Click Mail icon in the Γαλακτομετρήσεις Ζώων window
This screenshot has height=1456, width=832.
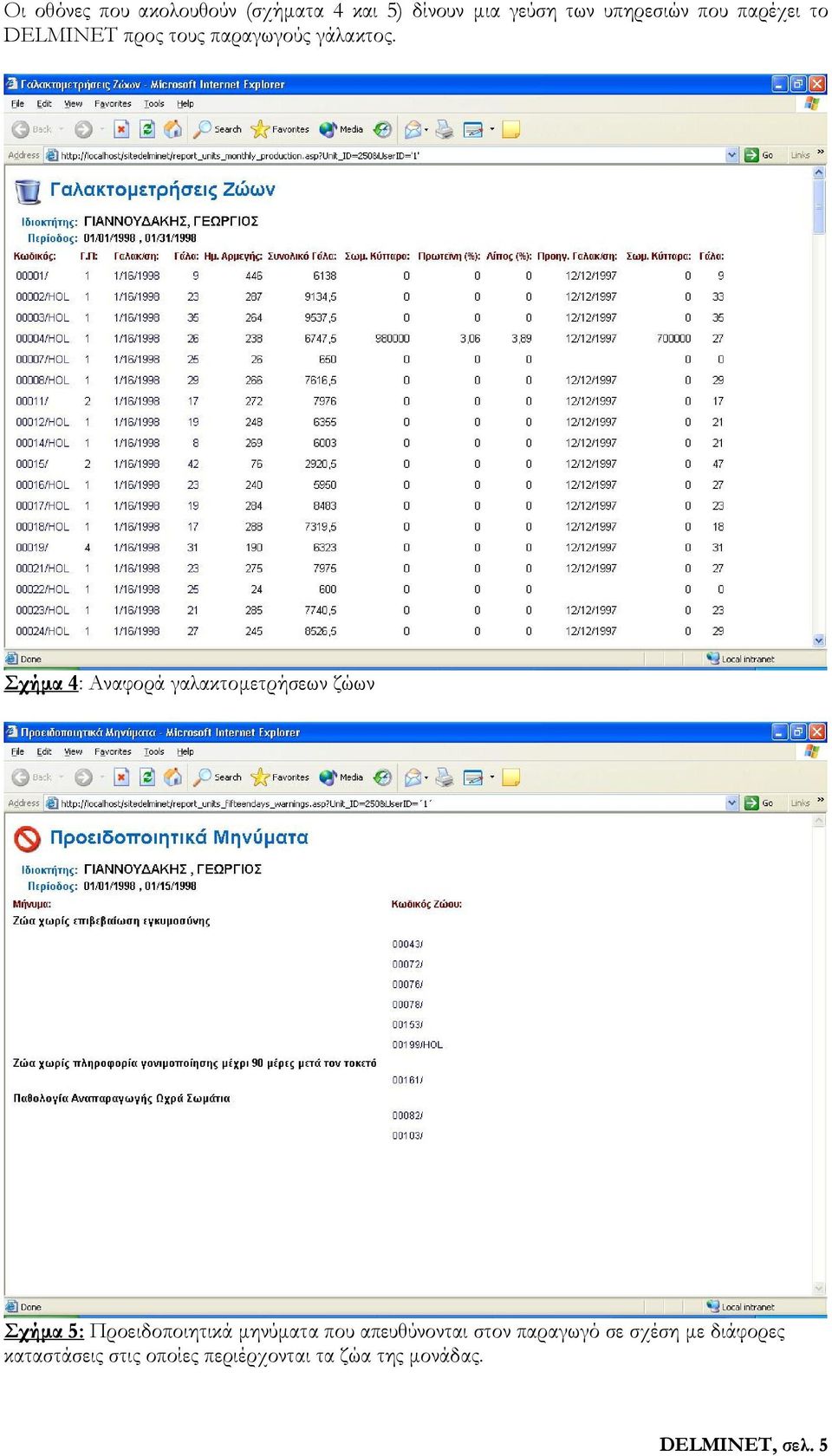click(413, 129)
